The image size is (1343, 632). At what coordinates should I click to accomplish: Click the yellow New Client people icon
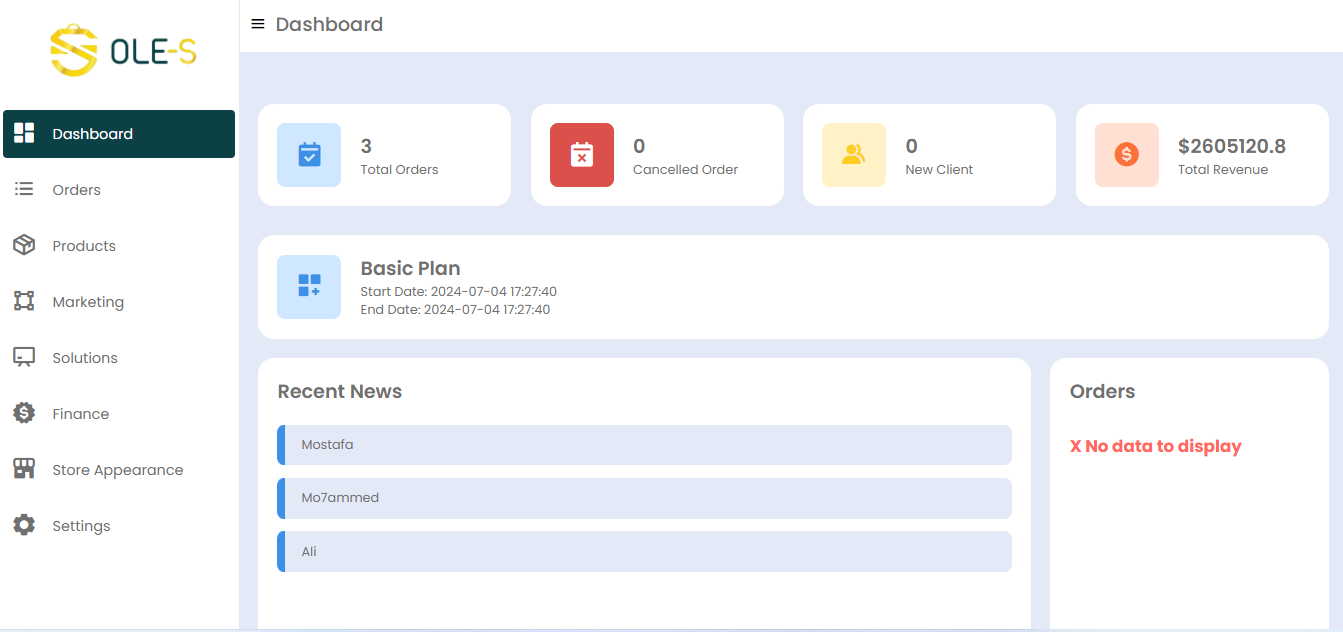click(854, 155)
